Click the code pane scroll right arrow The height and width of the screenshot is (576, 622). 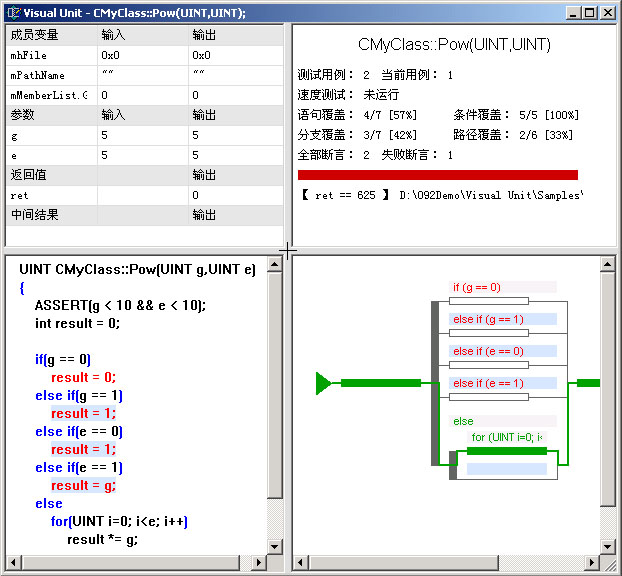point(259,562)
